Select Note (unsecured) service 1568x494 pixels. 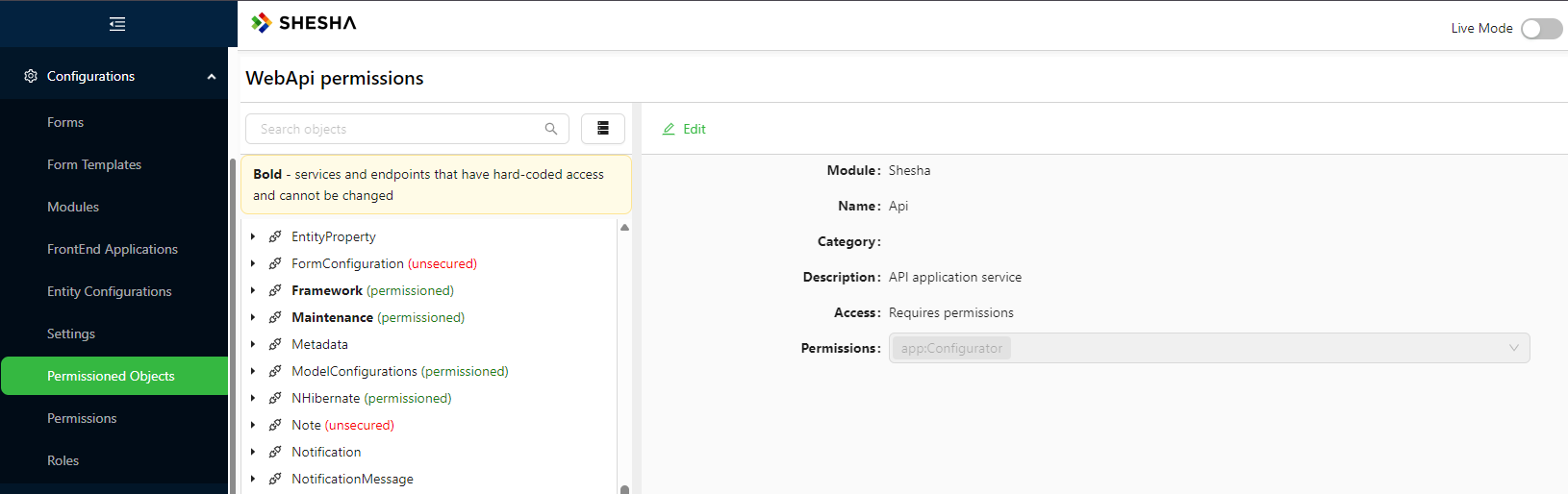pyautogui.click(x=343, y=425)
